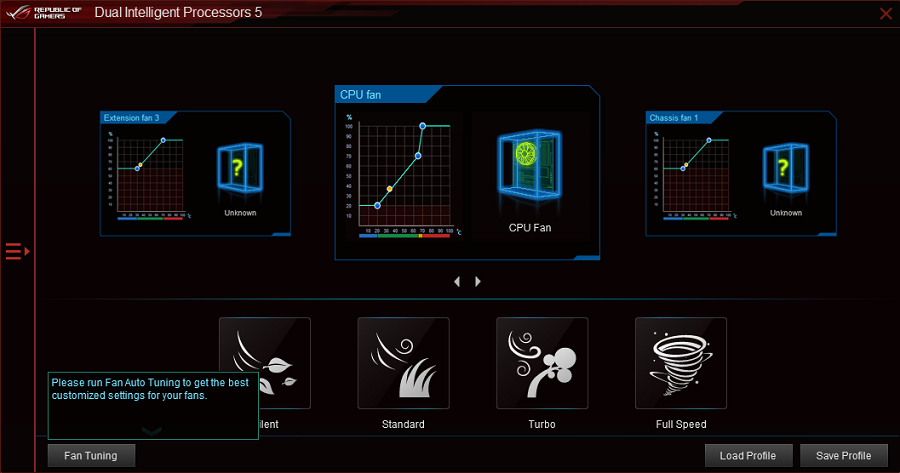Click the Load Profile button
Screen dimensions: 900x473
(x=748, y=456)
